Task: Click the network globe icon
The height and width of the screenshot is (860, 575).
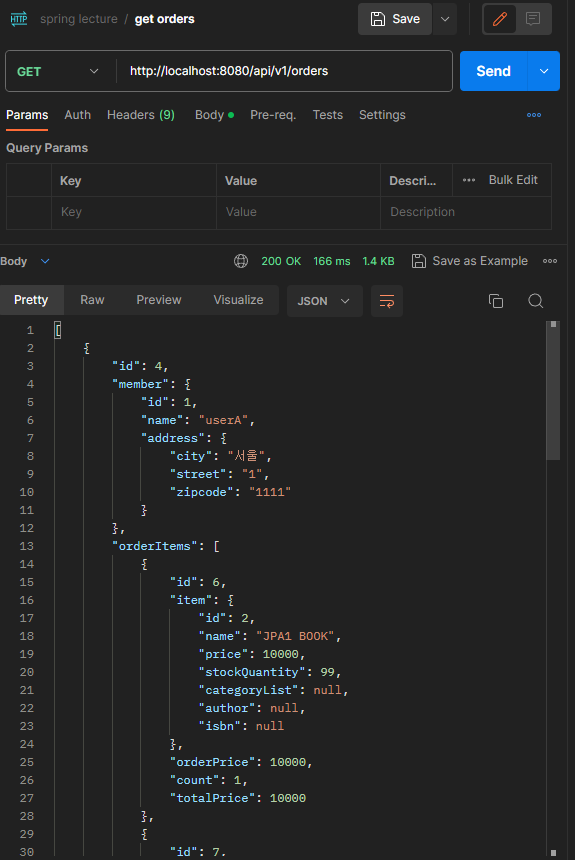Action: pyautogui.click(x=241, y=261)
